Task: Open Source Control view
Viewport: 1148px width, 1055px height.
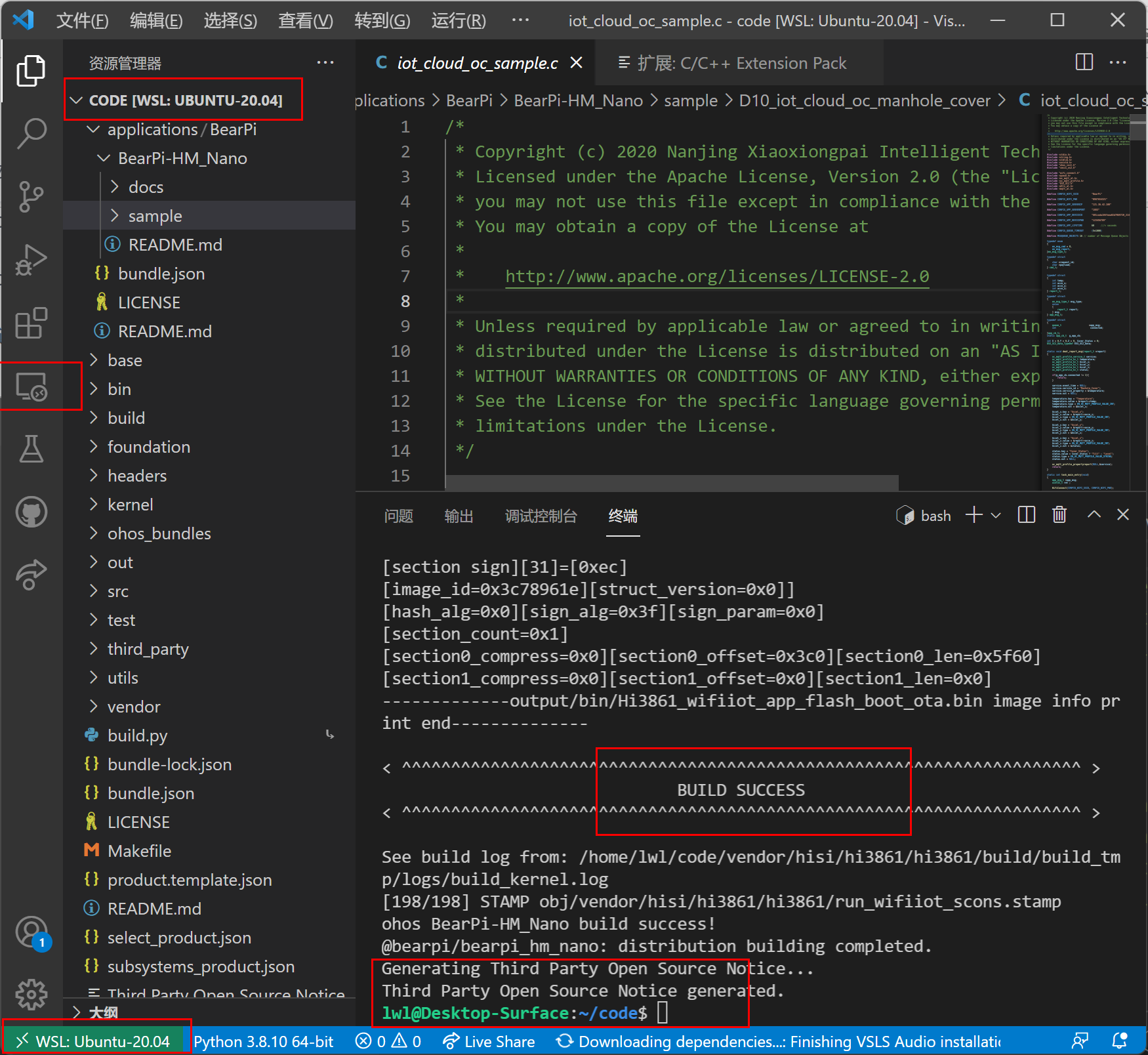Action: pyautogui.click(x=31, y=196)
